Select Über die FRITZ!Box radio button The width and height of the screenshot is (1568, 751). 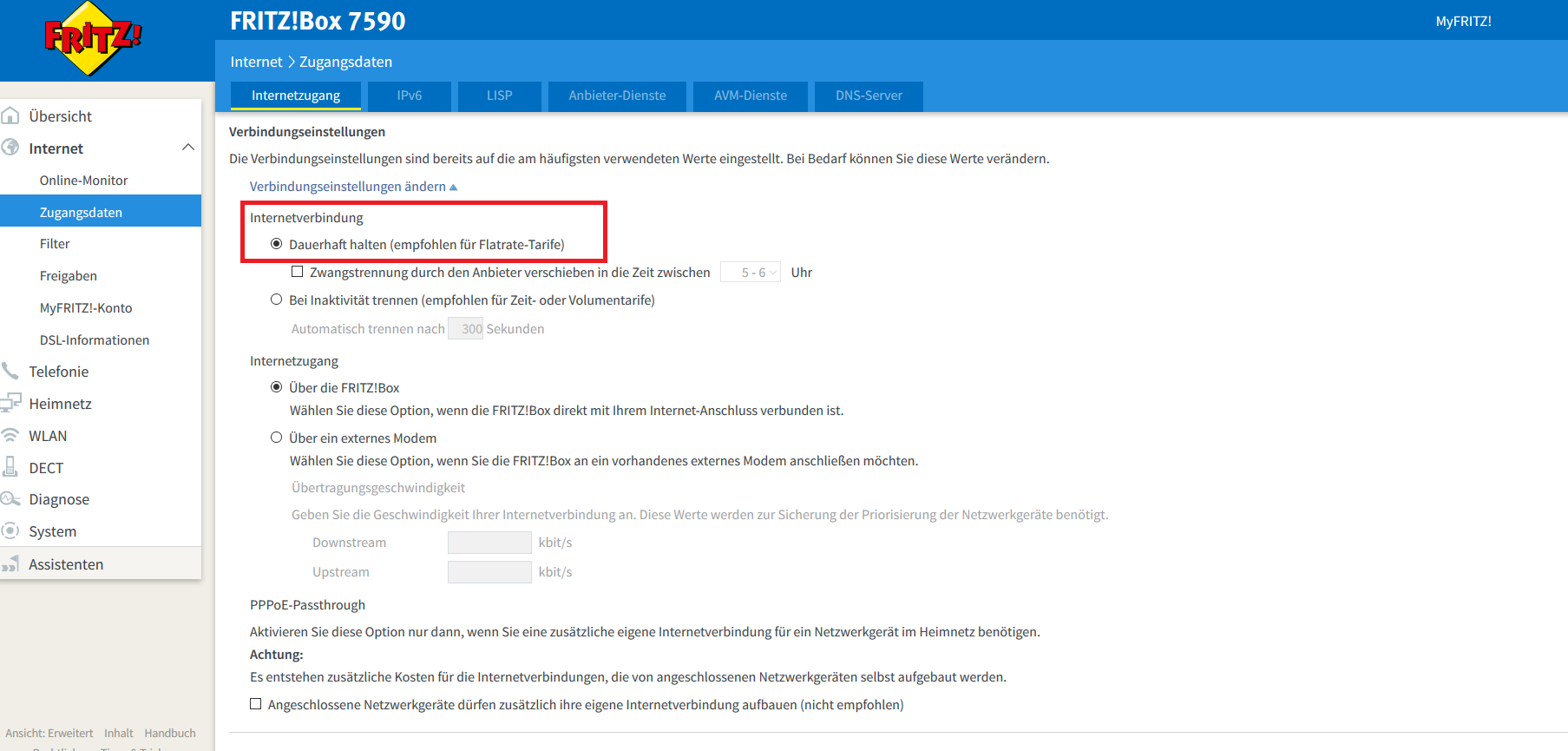[x=276, y=387]
